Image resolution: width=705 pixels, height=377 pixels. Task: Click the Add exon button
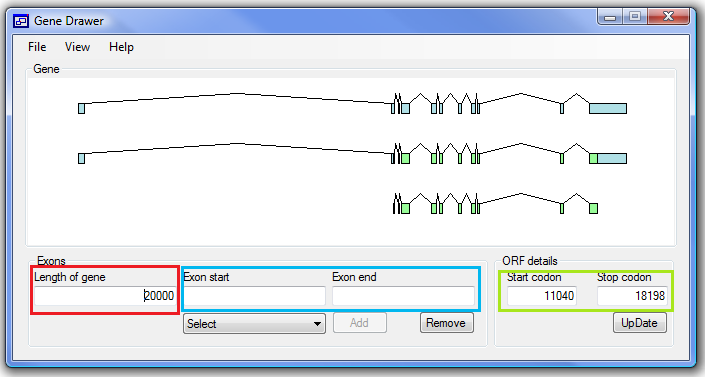pos(360,323)
